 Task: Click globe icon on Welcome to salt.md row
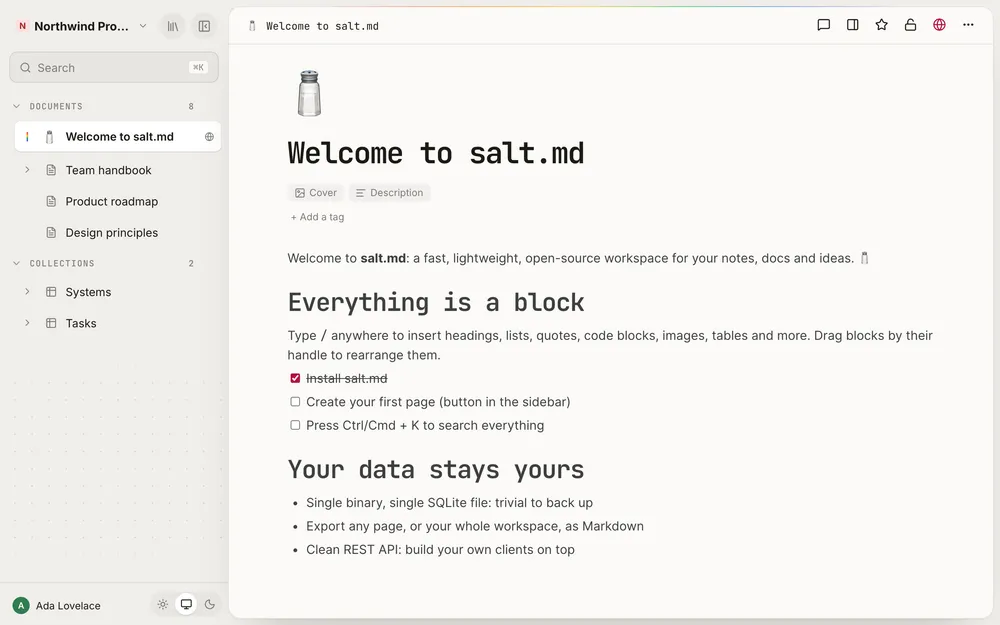[209, 136]
